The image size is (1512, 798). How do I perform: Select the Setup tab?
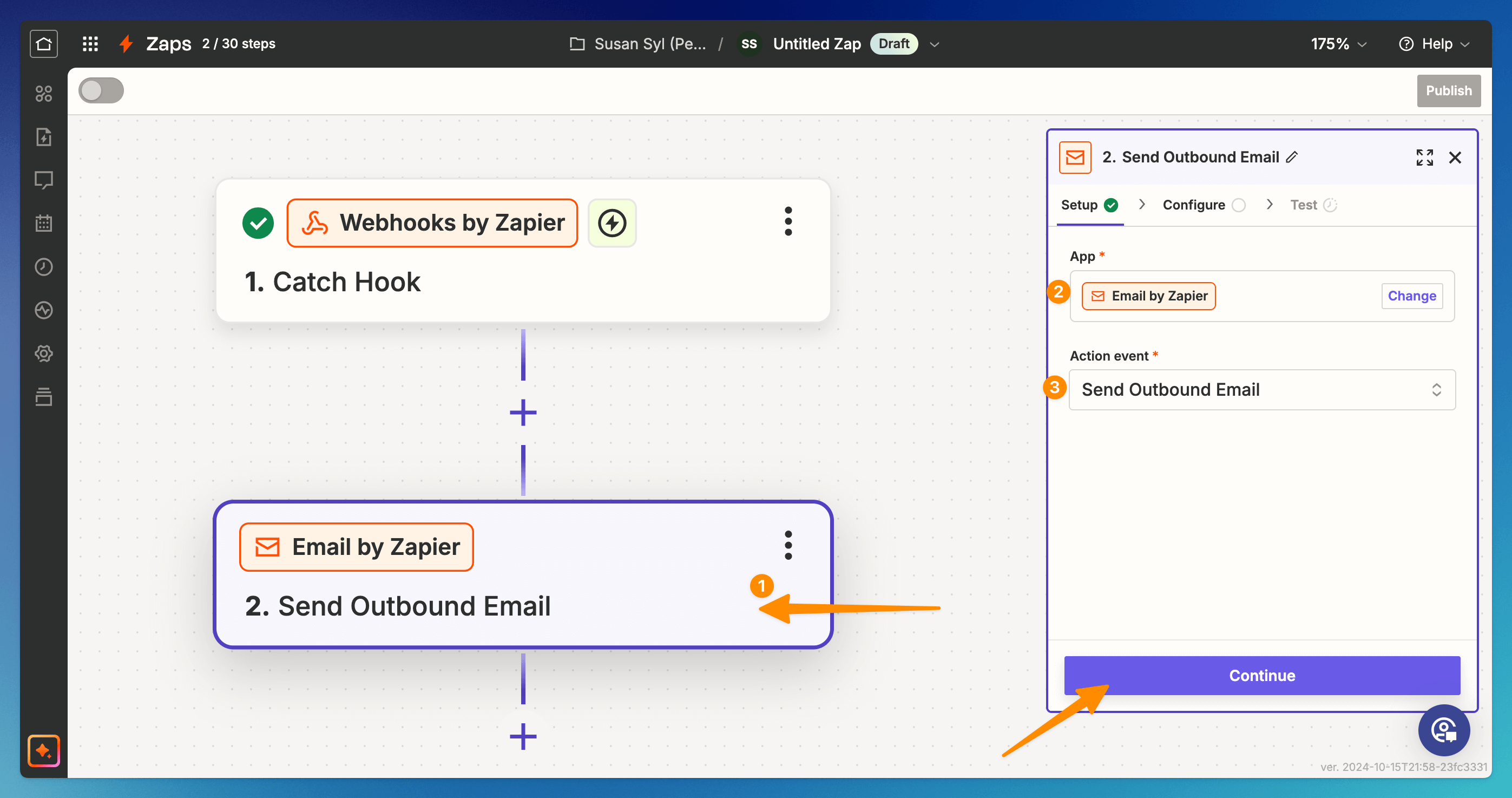[1079, 205]
